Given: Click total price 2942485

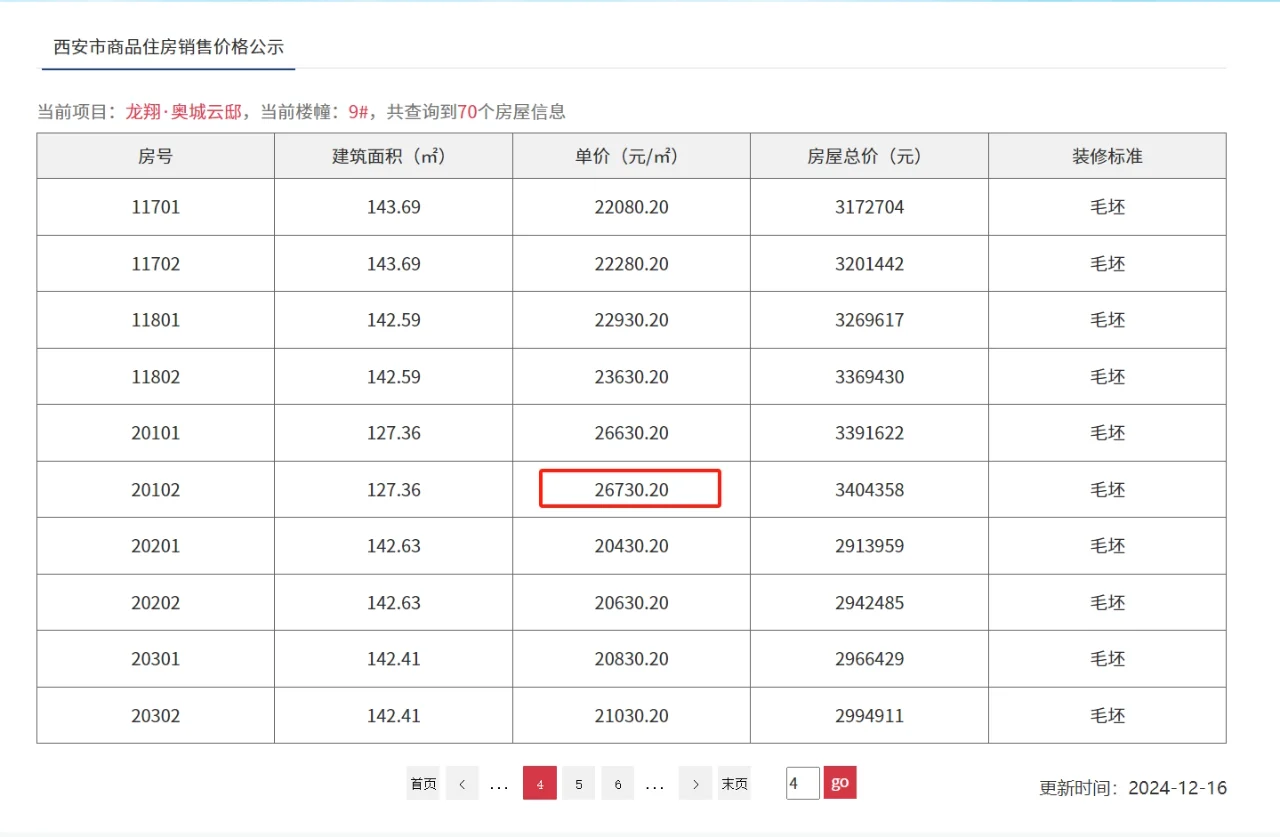Looking at the screenshot, I should (869, 603).
